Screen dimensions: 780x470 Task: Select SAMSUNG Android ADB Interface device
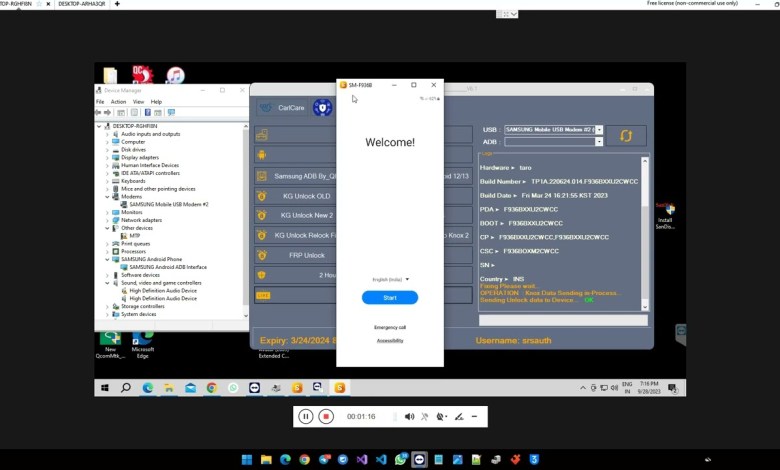coord(167,267)
